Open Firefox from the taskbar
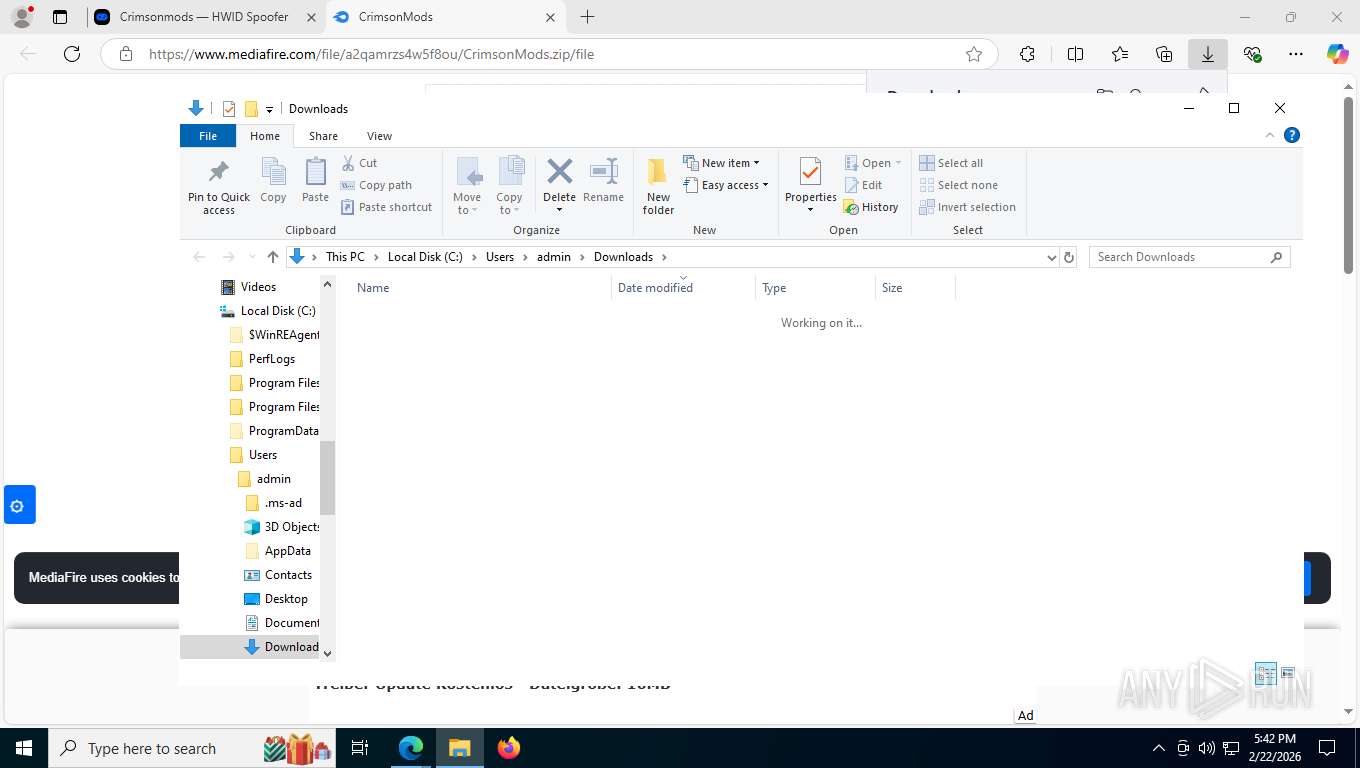Screen dimensions: 1360x768 tap(509, 748)
